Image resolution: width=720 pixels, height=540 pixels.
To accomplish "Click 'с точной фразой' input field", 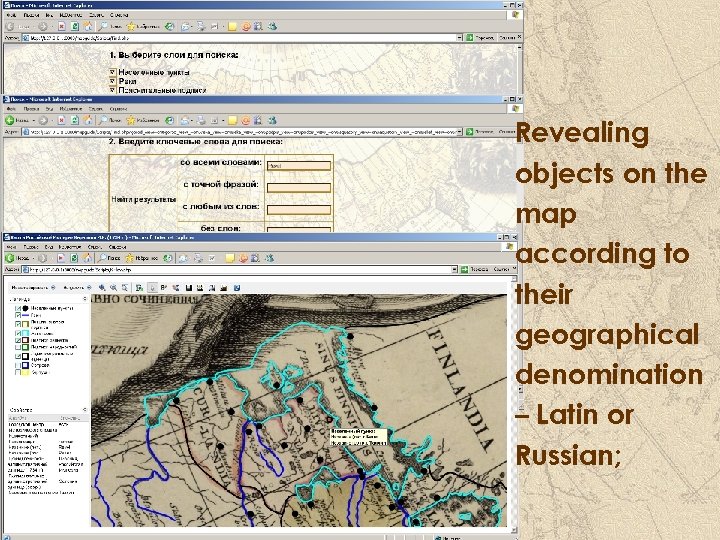I will coord(299,188).
